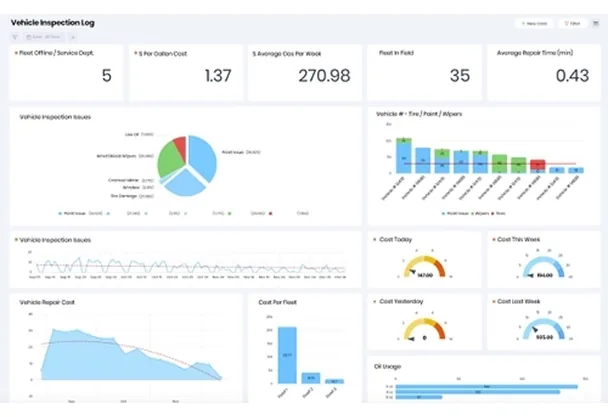The width and height of the screenshot is (608, 417).
Task: Toggle the green legend marker under the pie chart
Action: pos(230,213)
